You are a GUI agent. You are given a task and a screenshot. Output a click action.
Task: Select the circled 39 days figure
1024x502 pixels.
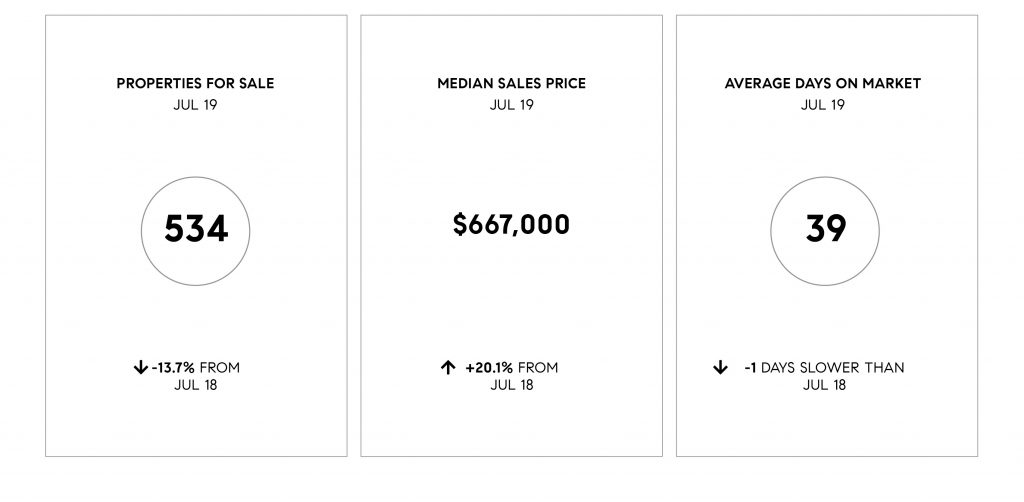click(x=825, y=231)
